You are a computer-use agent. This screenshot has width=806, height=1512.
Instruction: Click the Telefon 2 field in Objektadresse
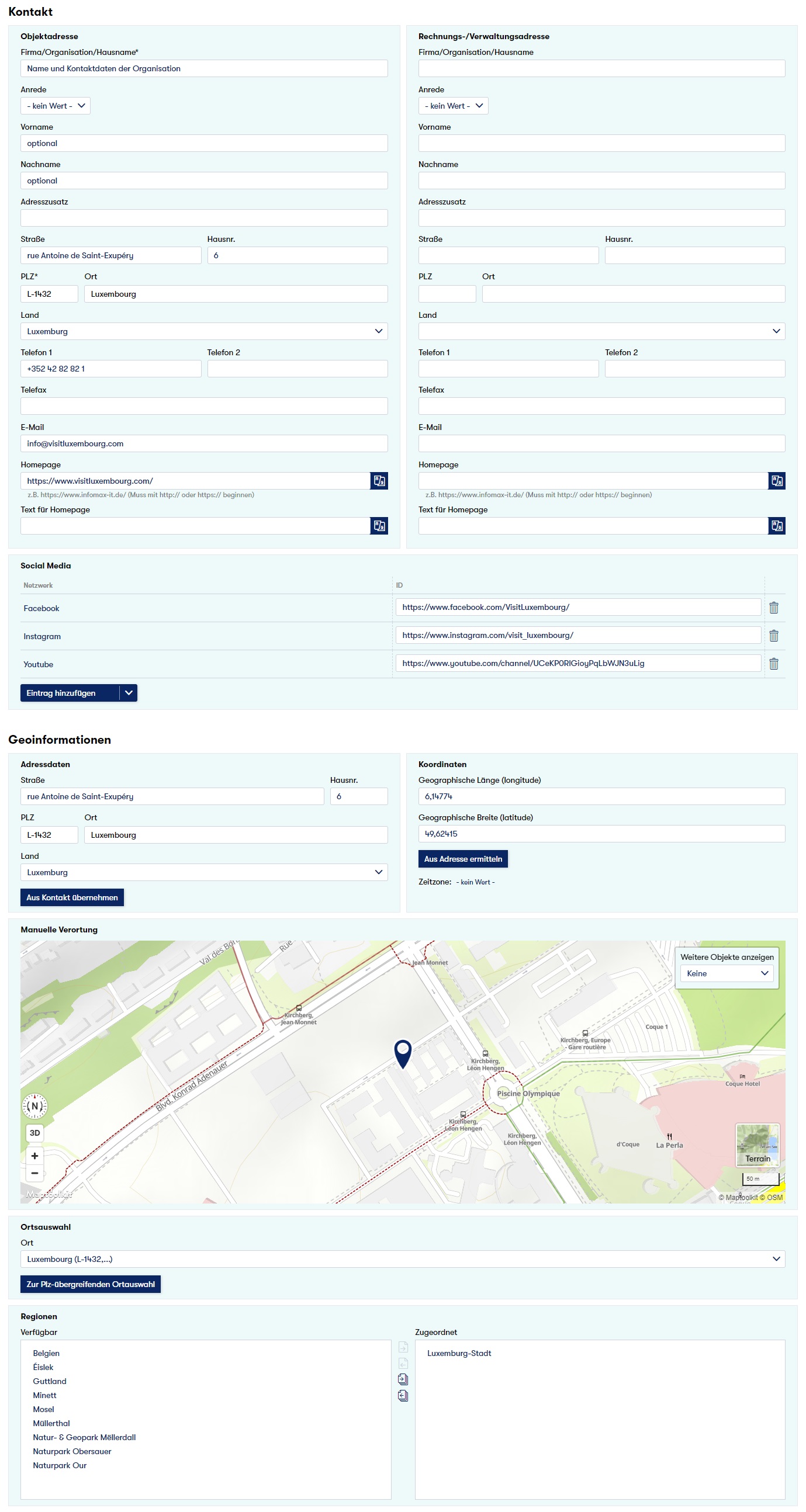(298, 369)
